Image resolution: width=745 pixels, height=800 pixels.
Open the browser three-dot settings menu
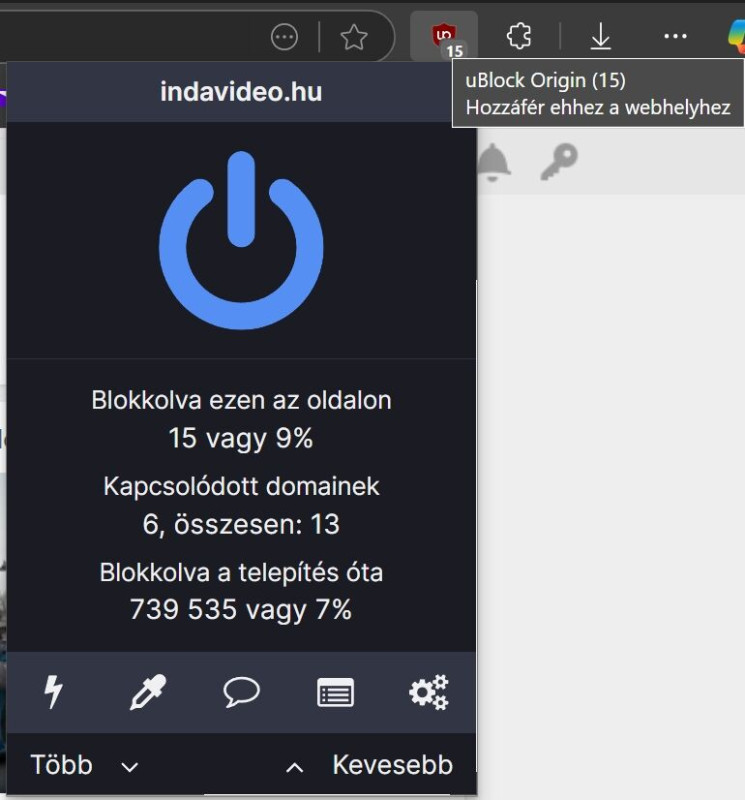[675, 36]
